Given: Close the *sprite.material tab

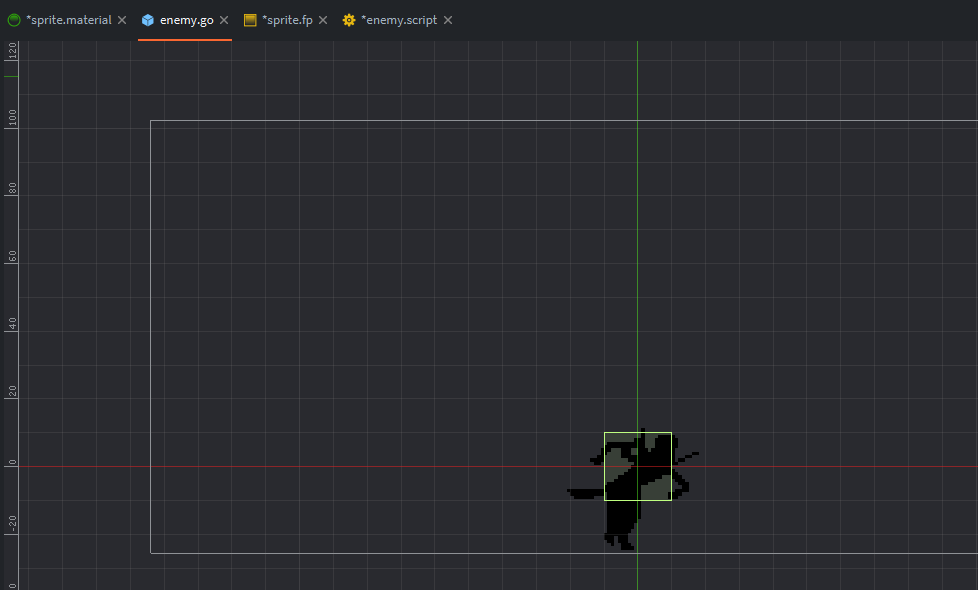Looking at the screenshot, I should 122,20.
